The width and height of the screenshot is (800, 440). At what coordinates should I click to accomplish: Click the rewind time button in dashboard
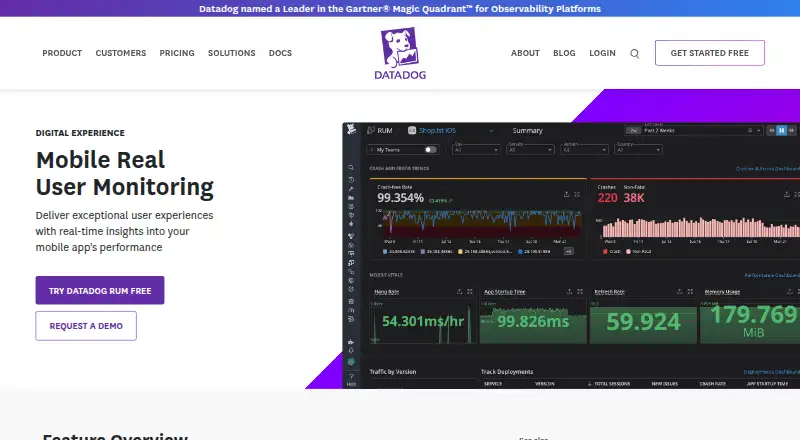pos(772,131)
